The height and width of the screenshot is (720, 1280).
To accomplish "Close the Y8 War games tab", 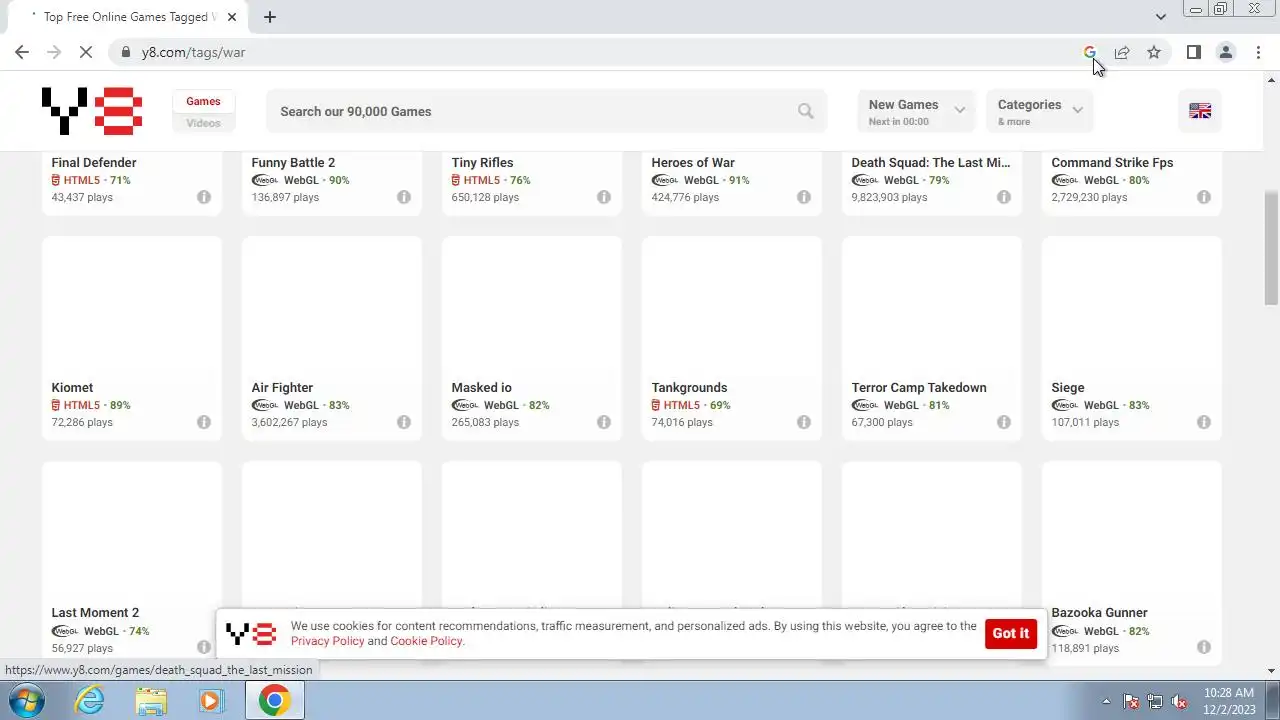I will tap(232, 17).
